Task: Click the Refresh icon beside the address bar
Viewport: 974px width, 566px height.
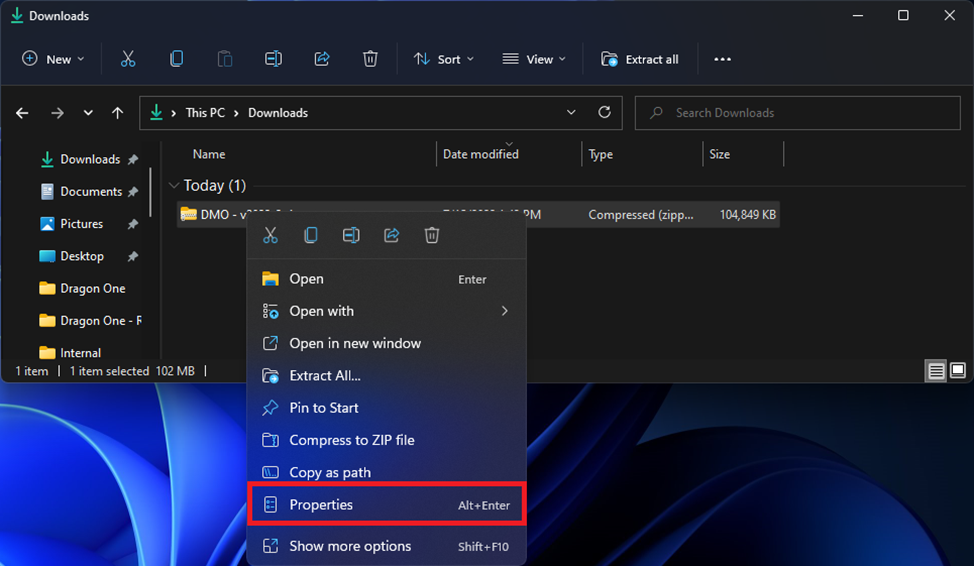Action: point(604,113)
